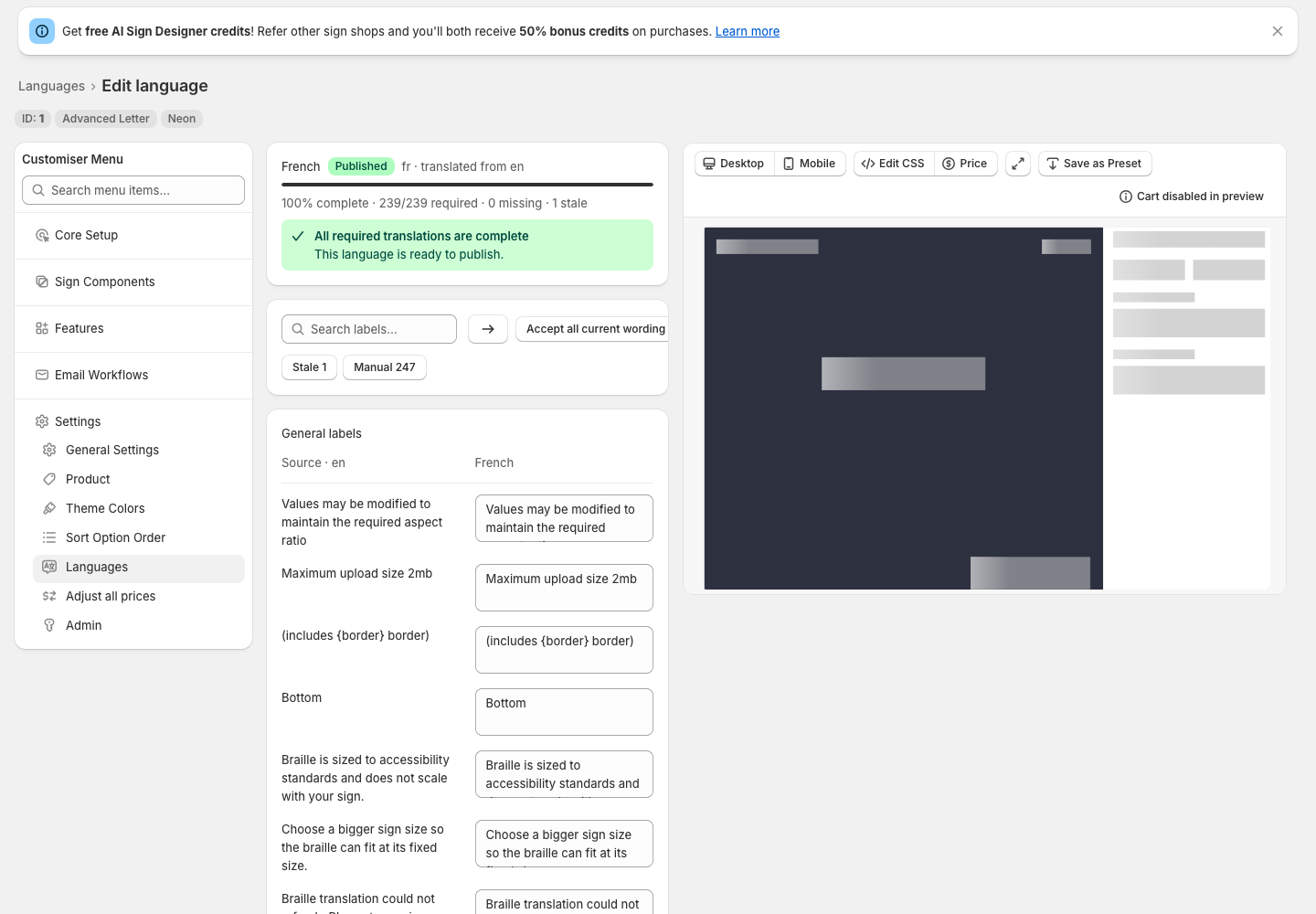Select the Languages menu item
Image resolution: width=1316 pixels, height=914 pixels.
(139, 568)
